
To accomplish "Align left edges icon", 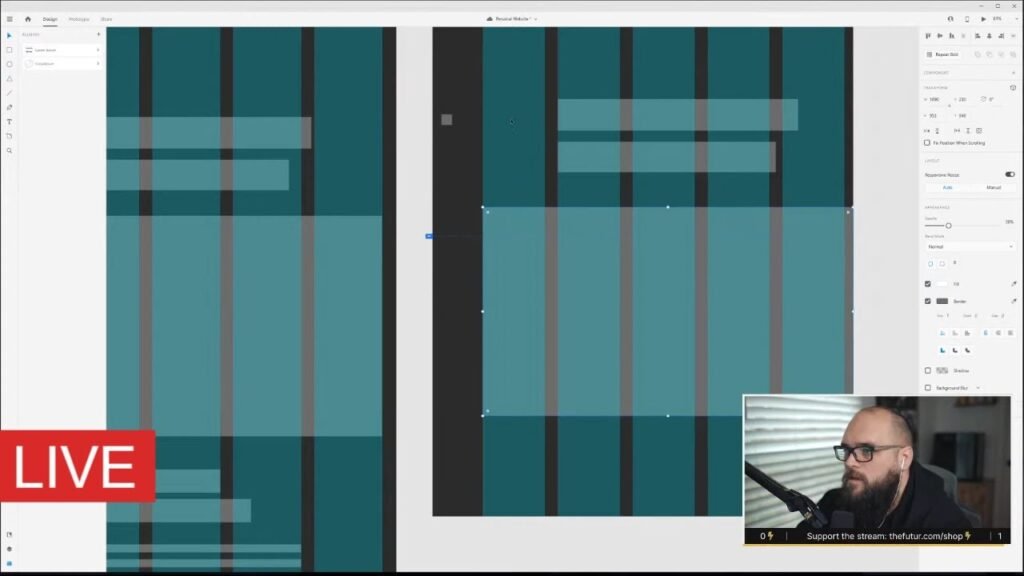I will 978,36.
